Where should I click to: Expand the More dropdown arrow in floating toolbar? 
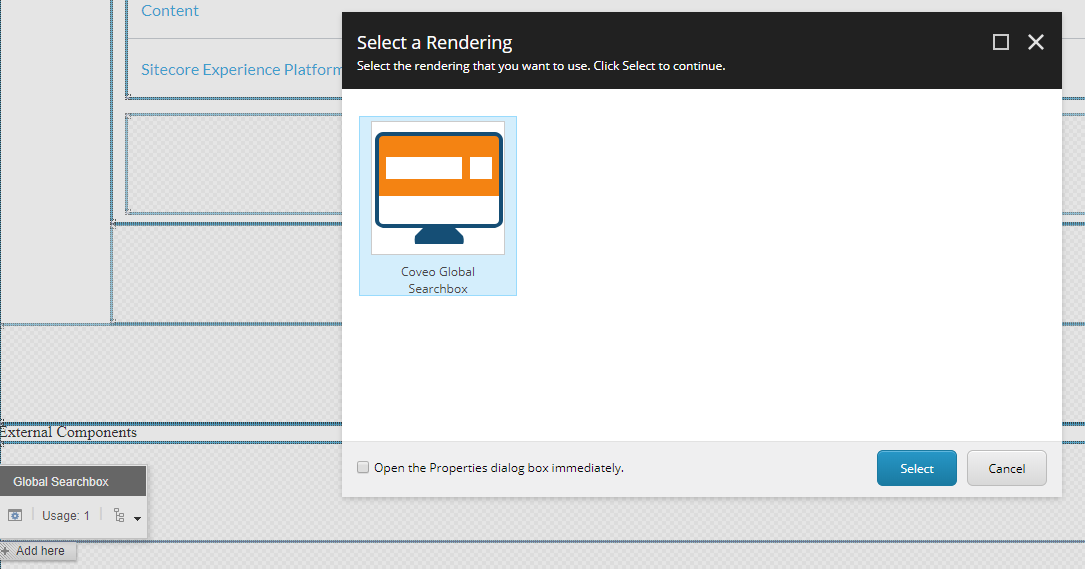coord(137,518)
